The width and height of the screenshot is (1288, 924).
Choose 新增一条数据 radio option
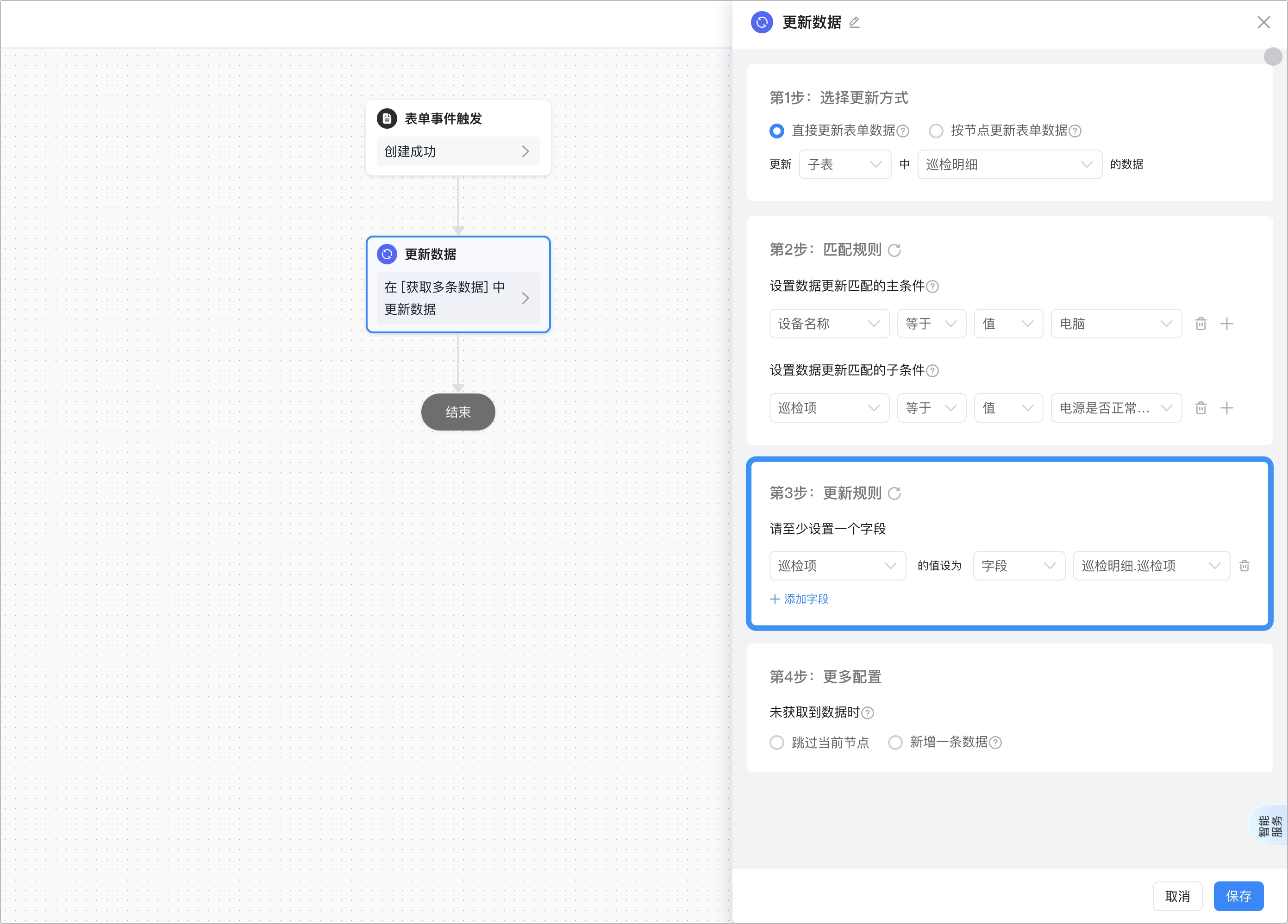(x=895, y=743)
